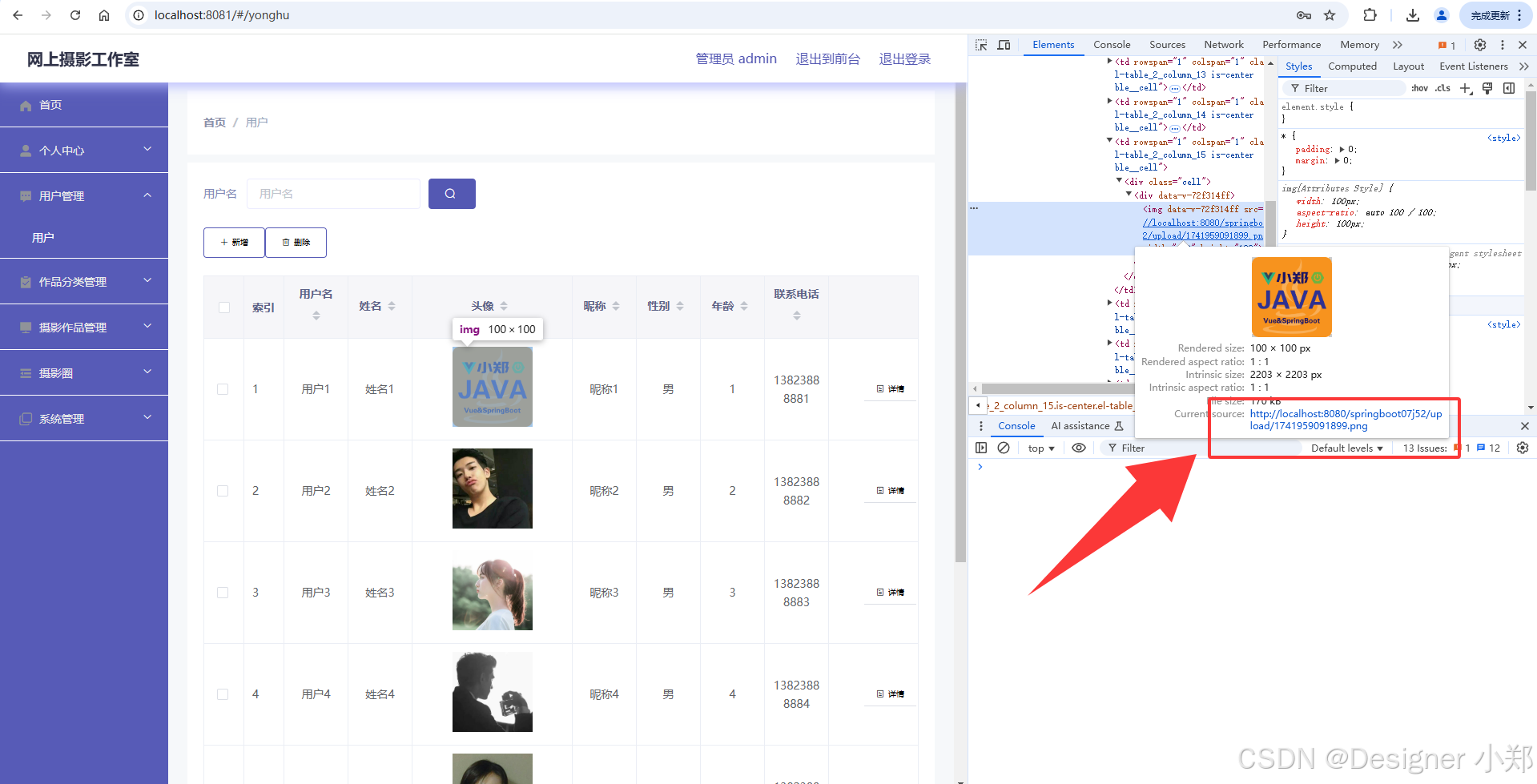Toggle the device emulation toolbar

tap(1004, 45)
